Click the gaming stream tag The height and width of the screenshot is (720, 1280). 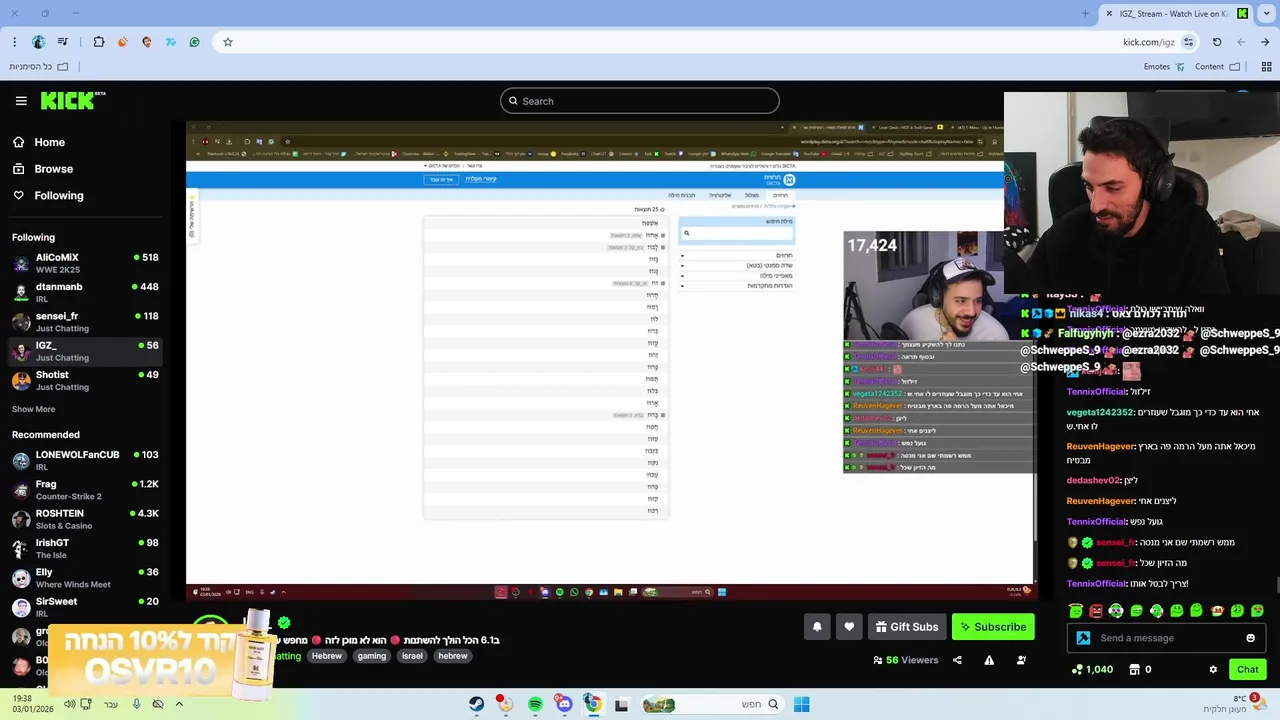pyautogui.click(x=371, y=656)
